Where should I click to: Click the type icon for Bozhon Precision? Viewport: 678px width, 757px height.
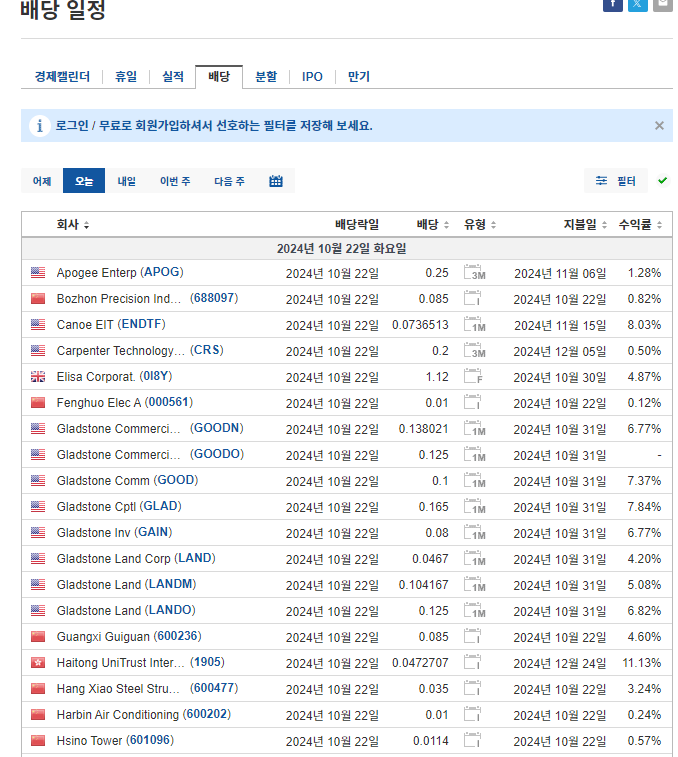pos(472,298)
